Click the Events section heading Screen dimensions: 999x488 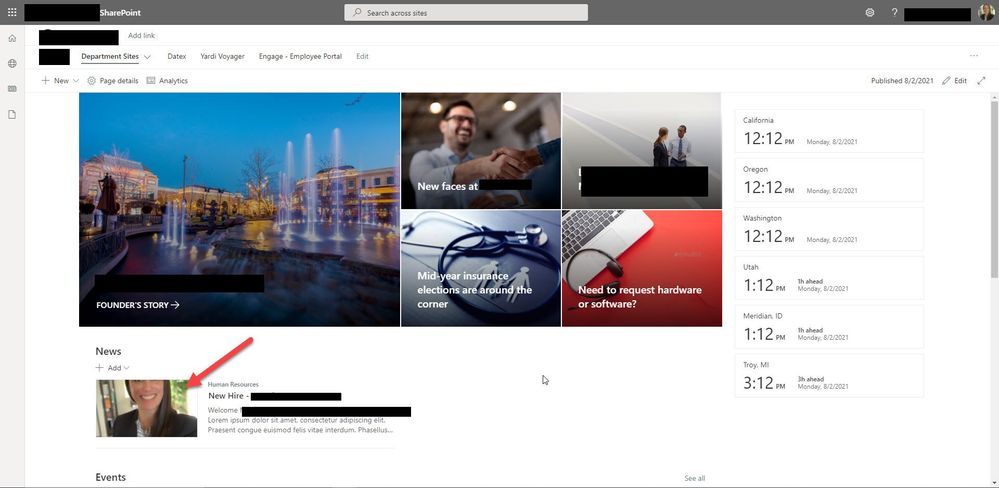(x=111, y=477)
